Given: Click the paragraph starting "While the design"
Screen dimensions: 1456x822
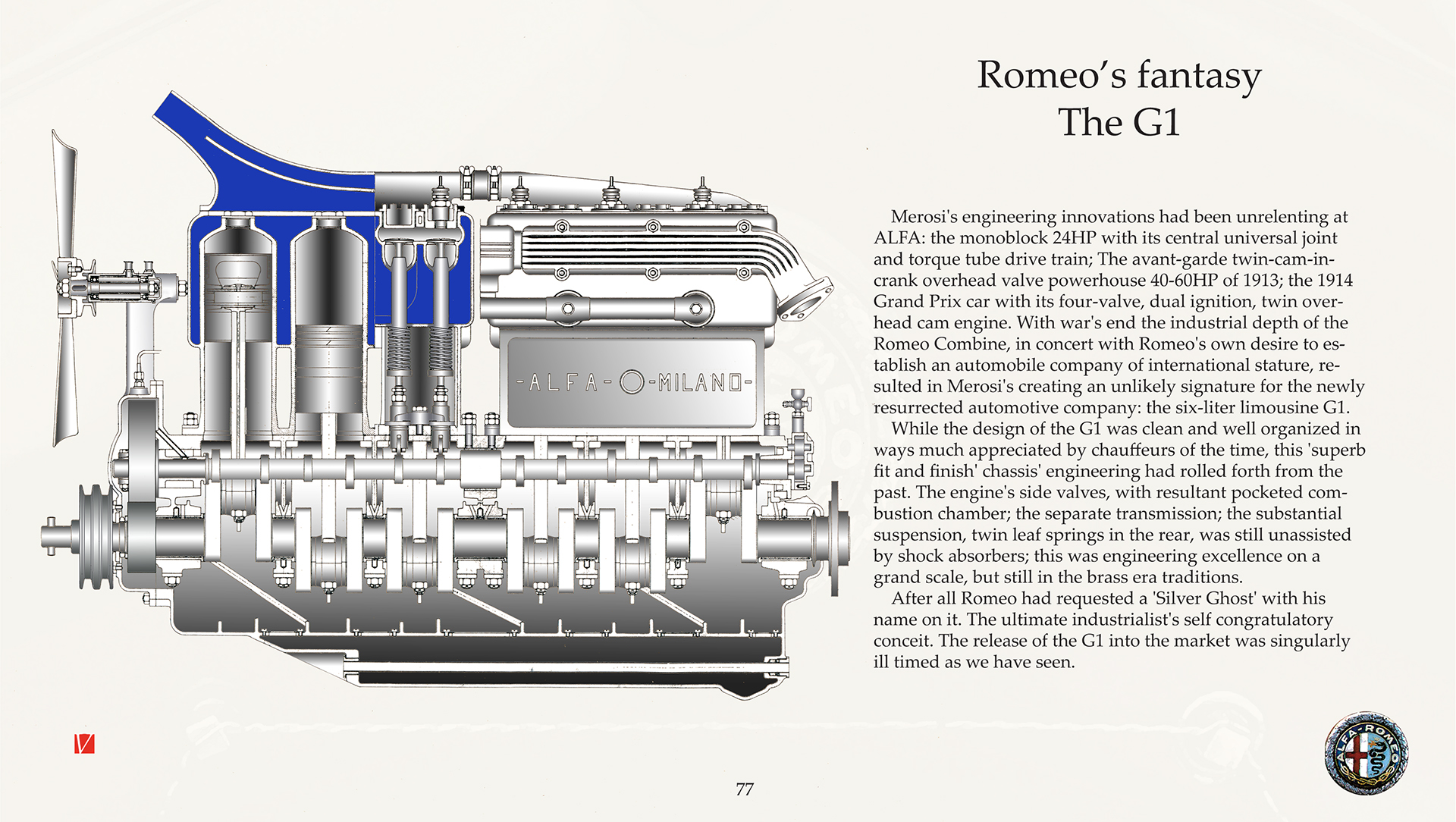Looking at the screenshot, I should pyautogui.click(x=1119, y=503).
